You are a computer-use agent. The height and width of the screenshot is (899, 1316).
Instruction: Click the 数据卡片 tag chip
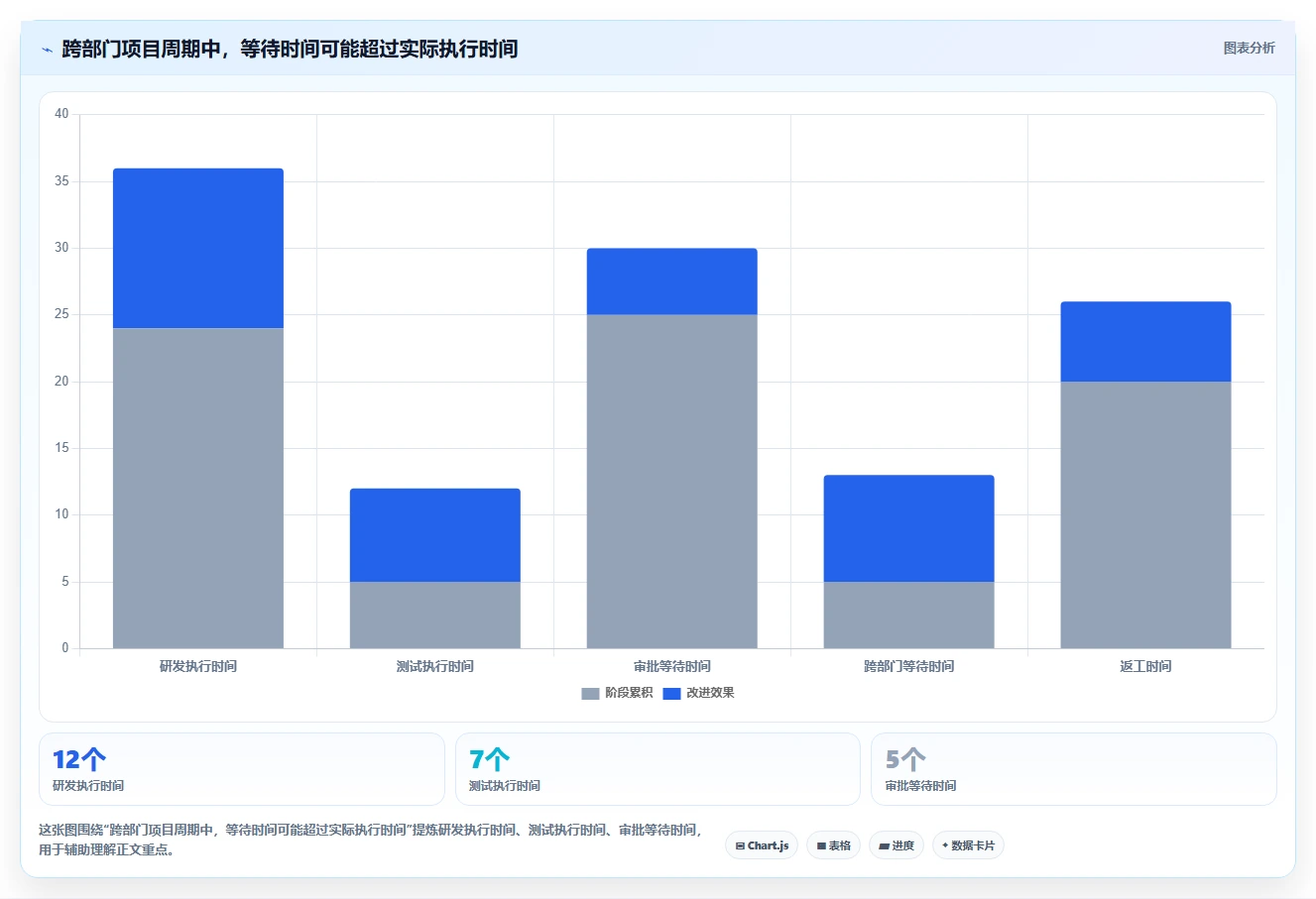pyautogui.click(x=968, y=845)
